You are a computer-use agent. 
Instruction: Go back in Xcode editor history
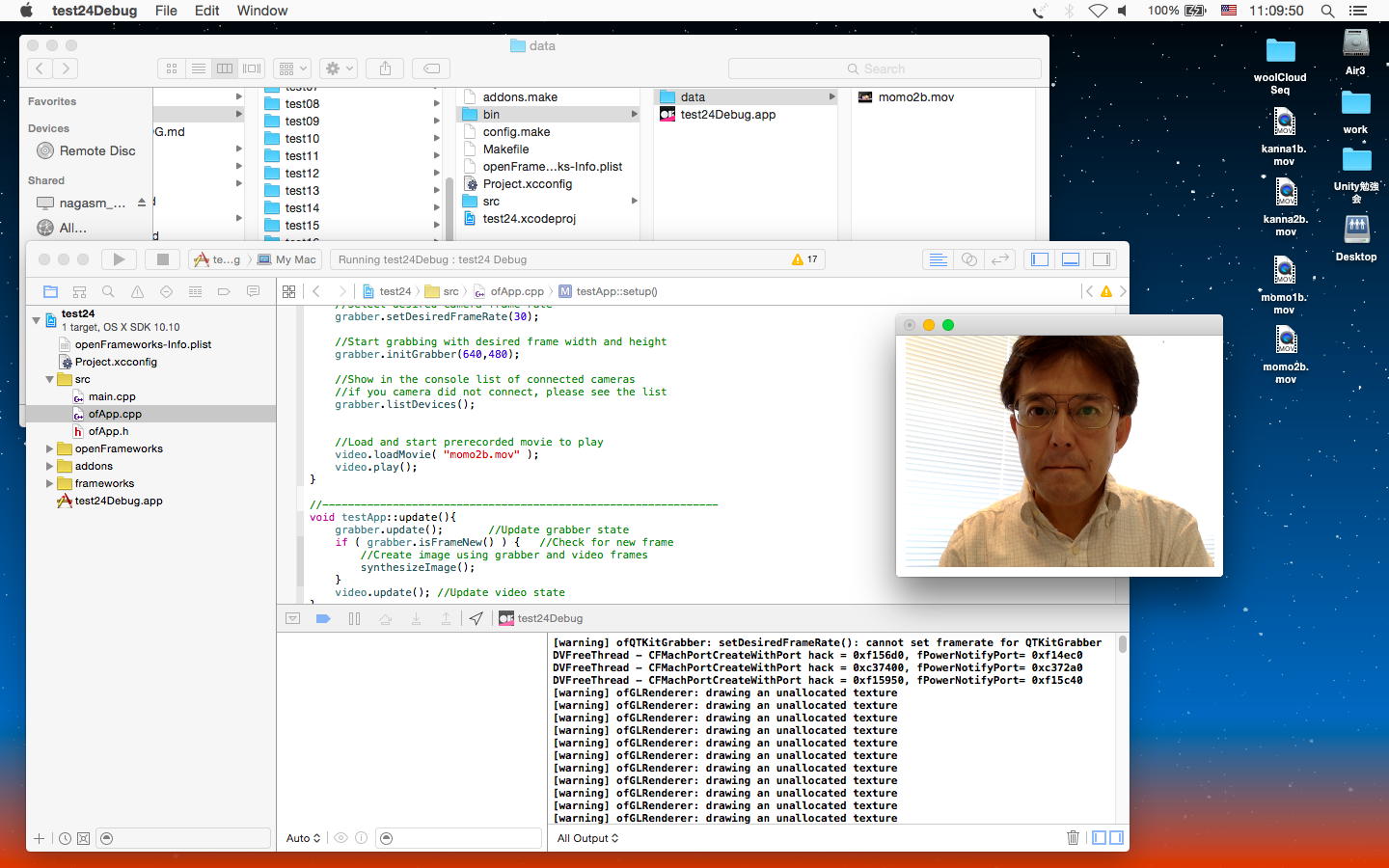click(x=316, y=291)
